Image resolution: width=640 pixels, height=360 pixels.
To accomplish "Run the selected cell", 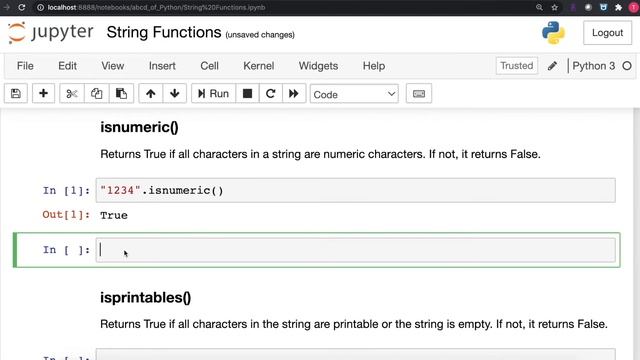I will [213, 93].
